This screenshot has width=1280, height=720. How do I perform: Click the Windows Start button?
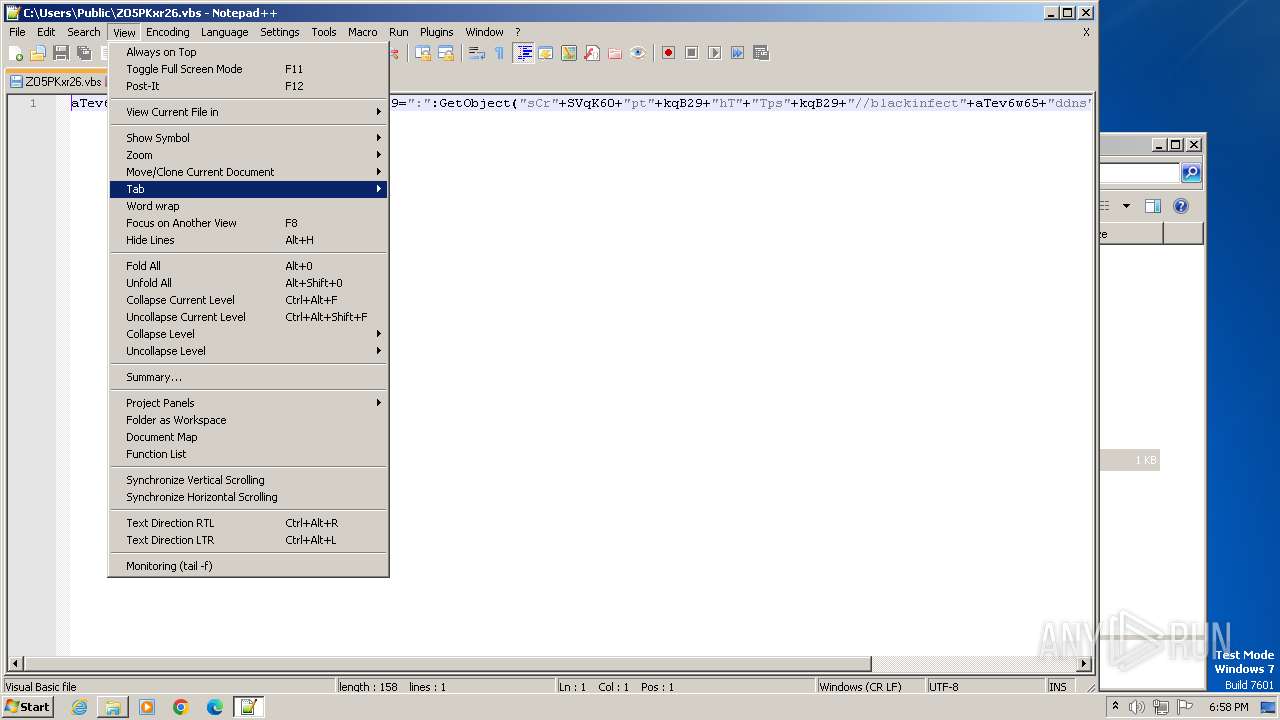tap(28, 707)
